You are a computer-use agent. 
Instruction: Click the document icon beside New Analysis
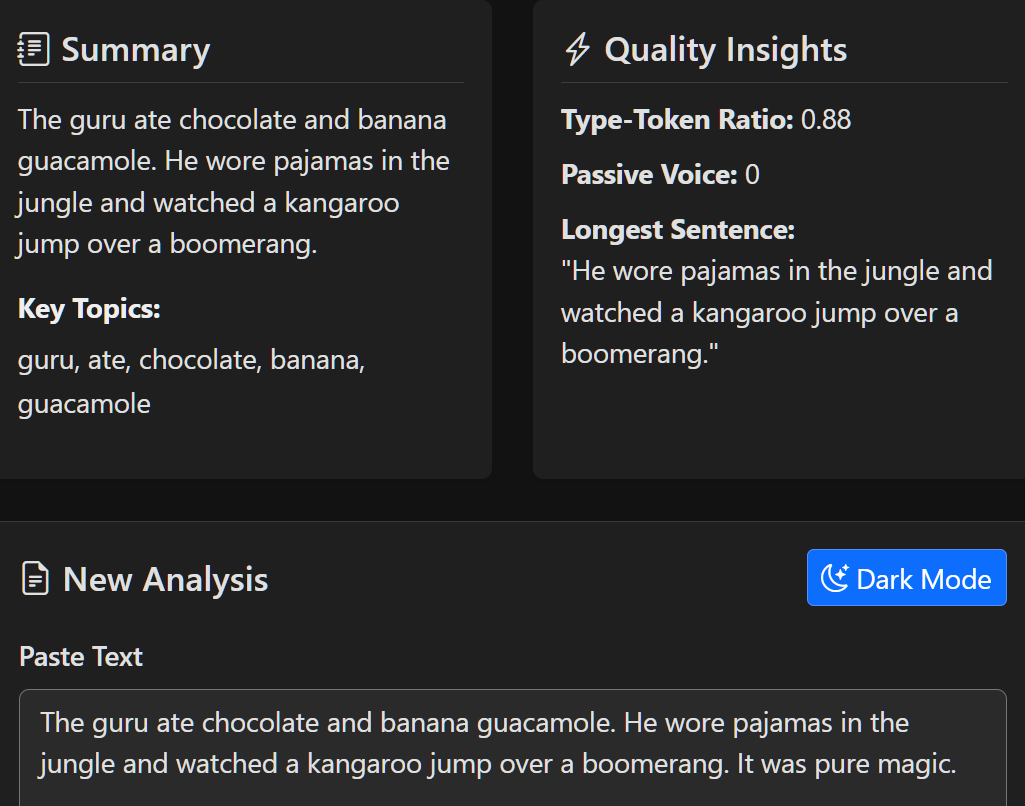[x=35, y=579]
